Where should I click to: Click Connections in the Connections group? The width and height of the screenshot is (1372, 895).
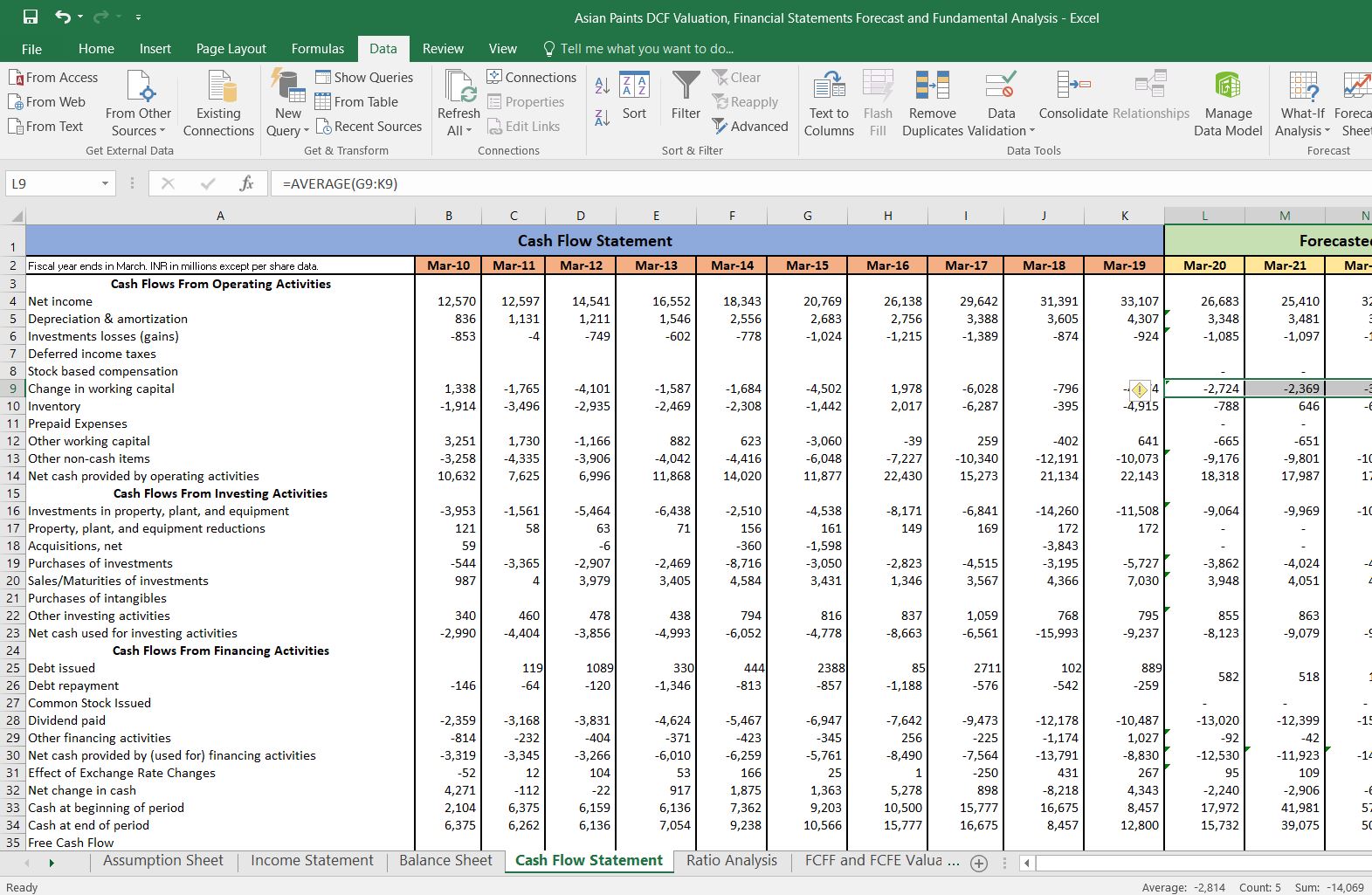point(531,77)
